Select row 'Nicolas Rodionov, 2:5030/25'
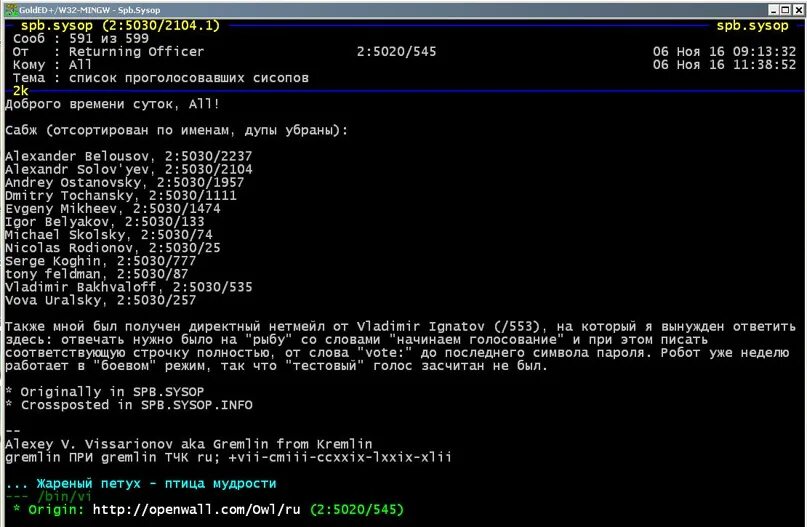 coord(113,248)
